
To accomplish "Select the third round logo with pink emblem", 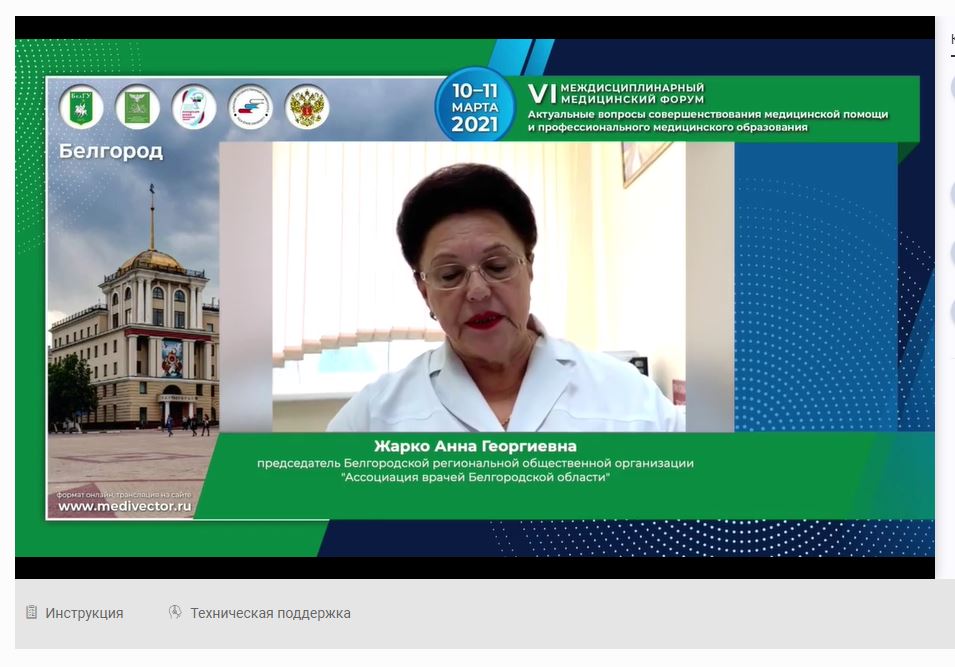I will point(193,107).
